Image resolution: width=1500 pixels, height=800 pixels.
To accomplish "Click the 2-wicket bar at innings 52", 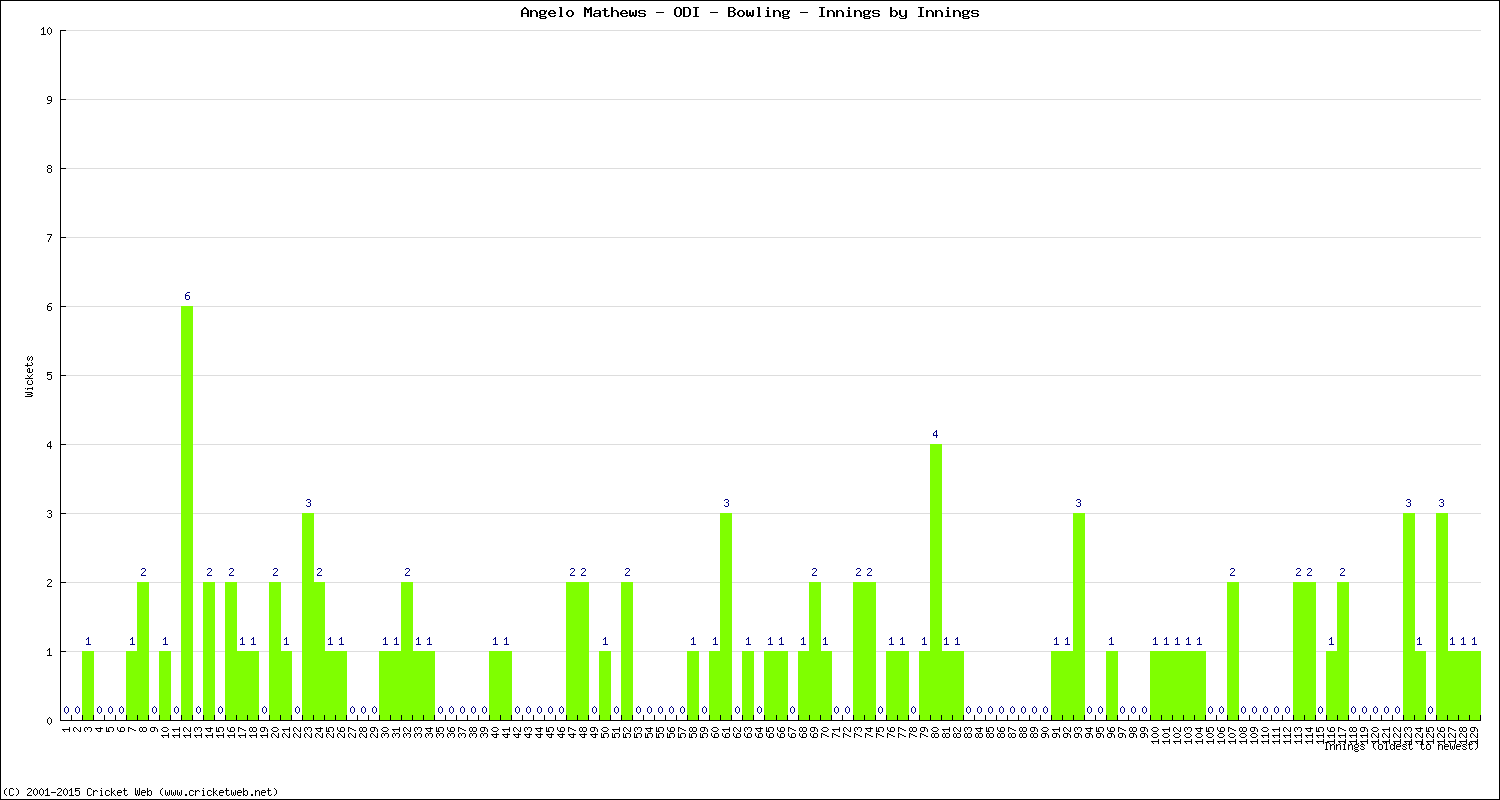I will coord(627,651).
